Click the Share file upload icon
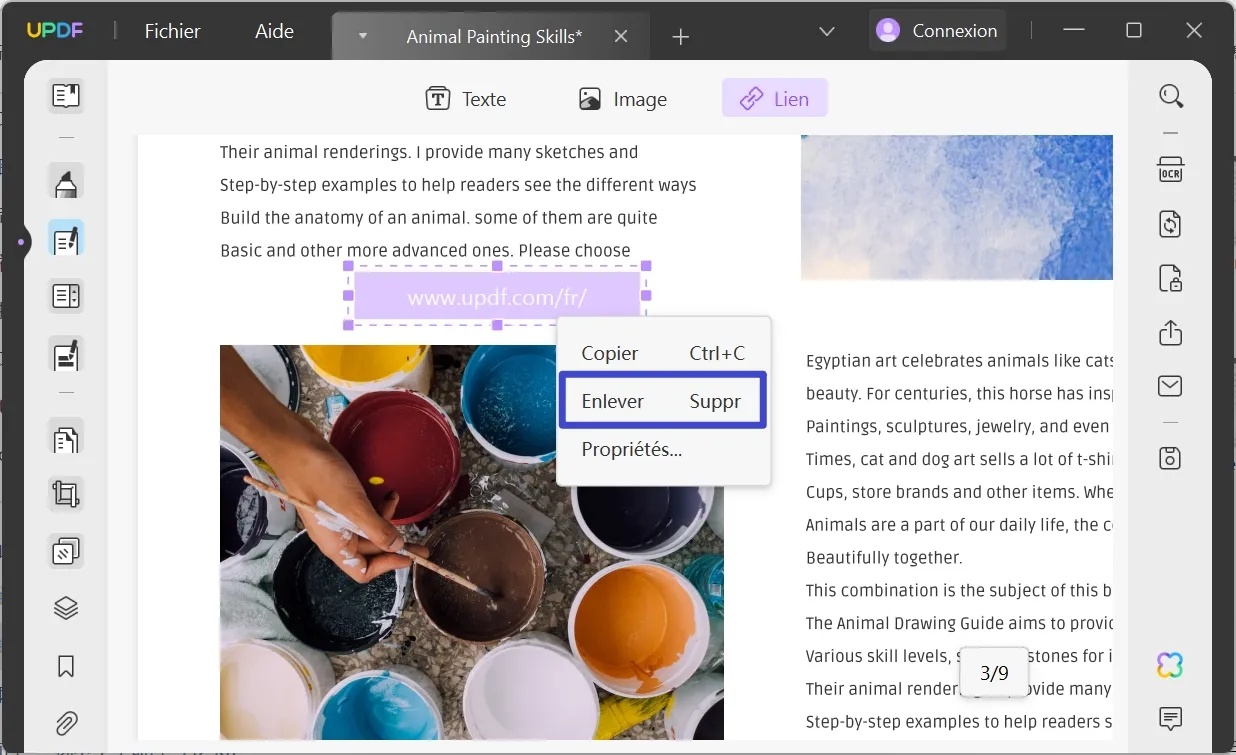Viewport: 1236px width, 755px height. point(1171,333)
